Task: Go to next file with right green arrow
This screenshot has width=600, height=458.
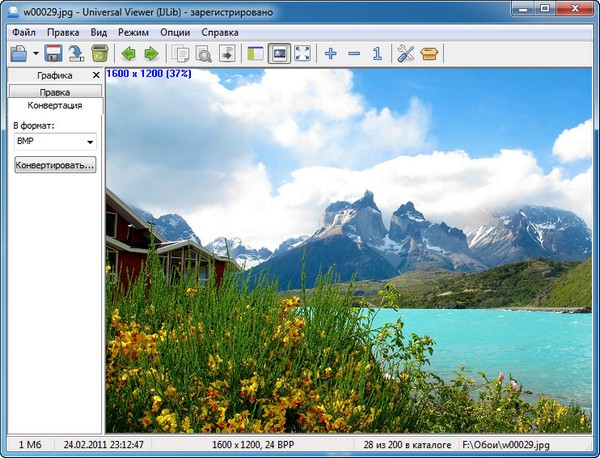Action: point(152,54)
